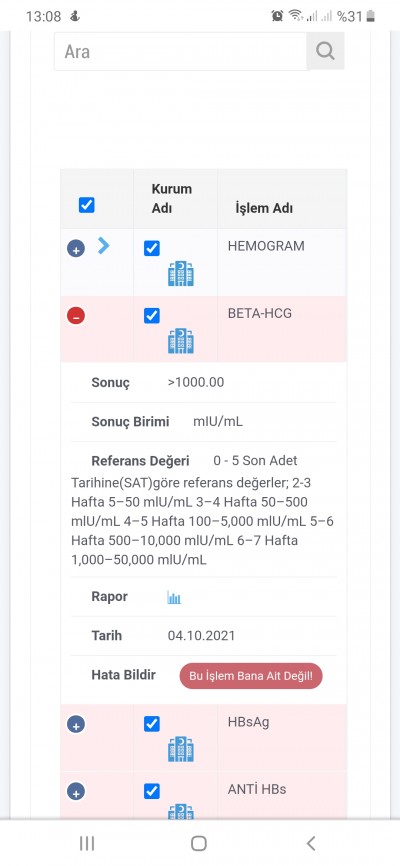Click the blue chevron arrow beside HEMOGRAM
400x866 pixels.
pyautogui.click(x=103, y=245)
